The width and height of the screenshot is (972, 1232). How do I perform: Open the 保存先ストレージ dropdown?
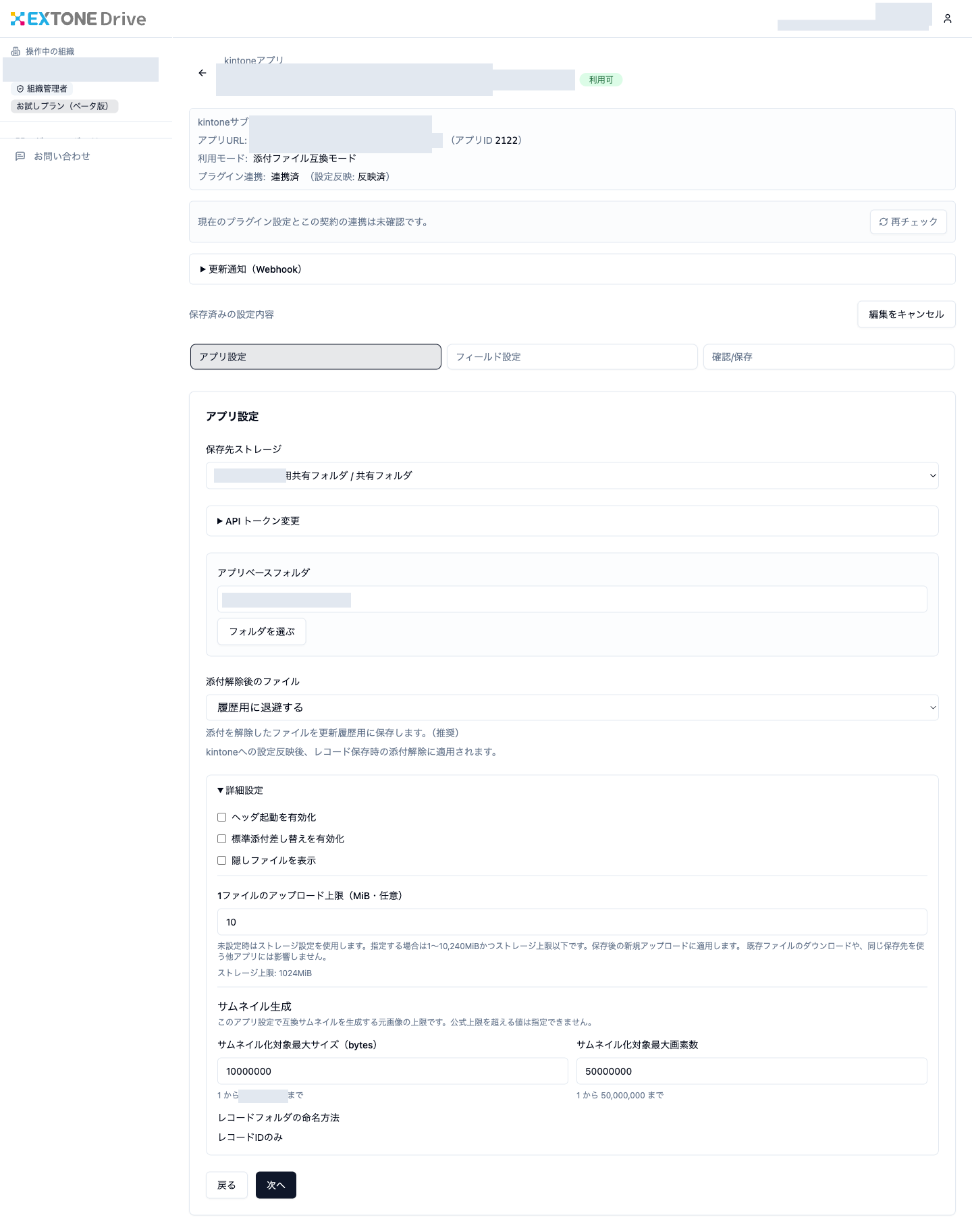[572, 475]
